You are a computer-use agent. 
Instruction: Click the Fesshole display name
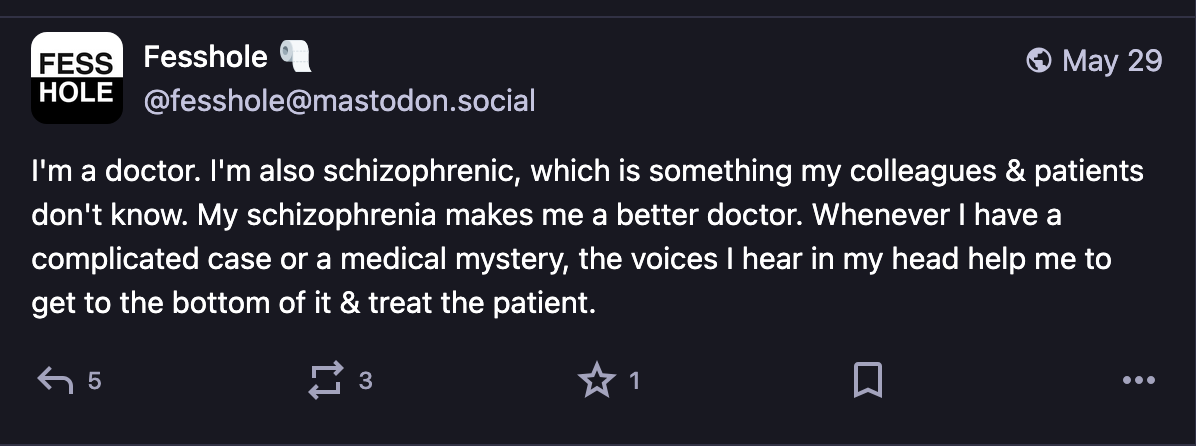[205, 56]
